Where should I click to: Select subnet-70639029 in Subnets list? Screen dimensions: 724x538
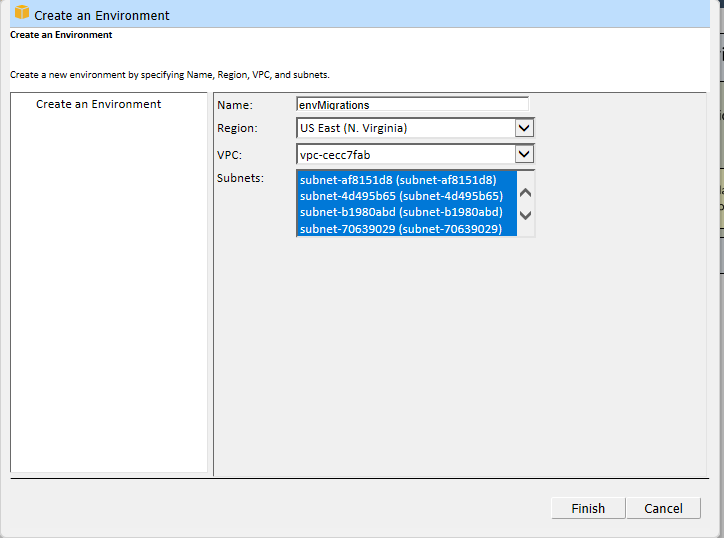pos(407,228)
